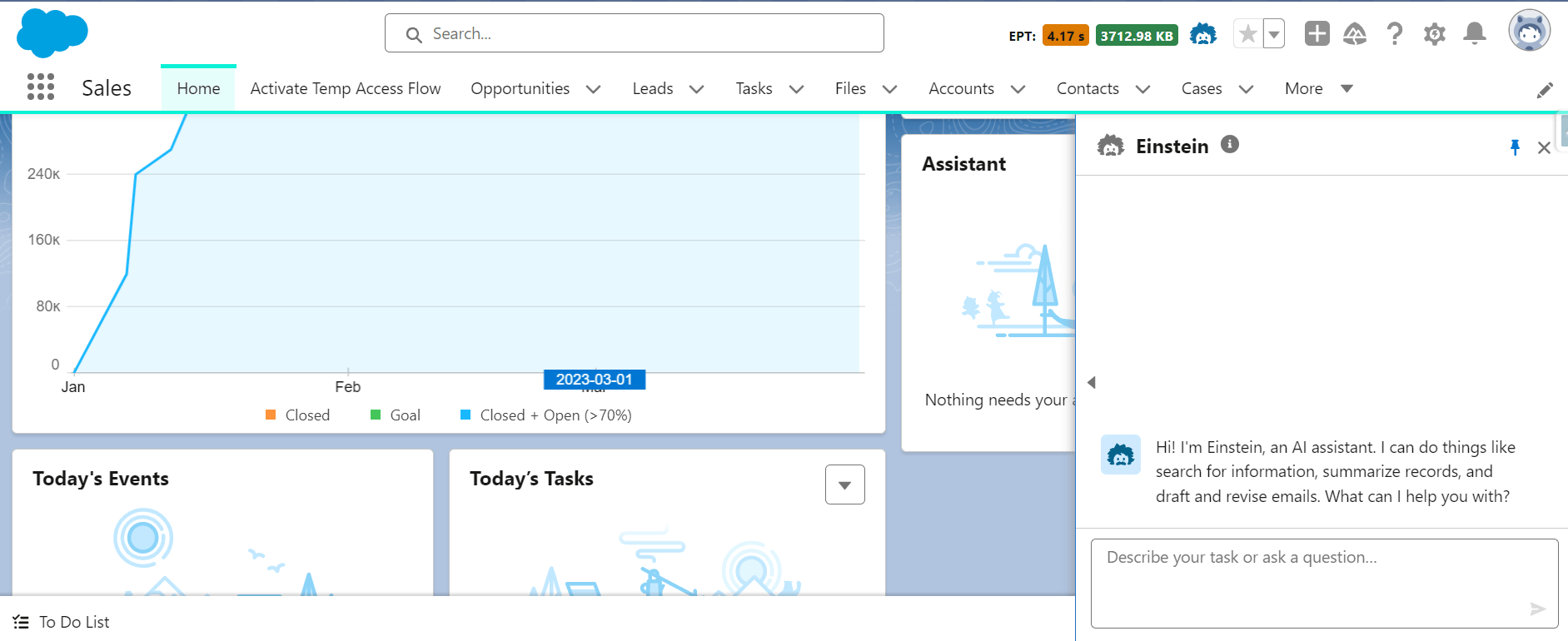Image resolution: width=1568 pixels, height=641 pixels.
Task: Expand the Cases tab dropdown chevron
Action: pos(1246,89)
